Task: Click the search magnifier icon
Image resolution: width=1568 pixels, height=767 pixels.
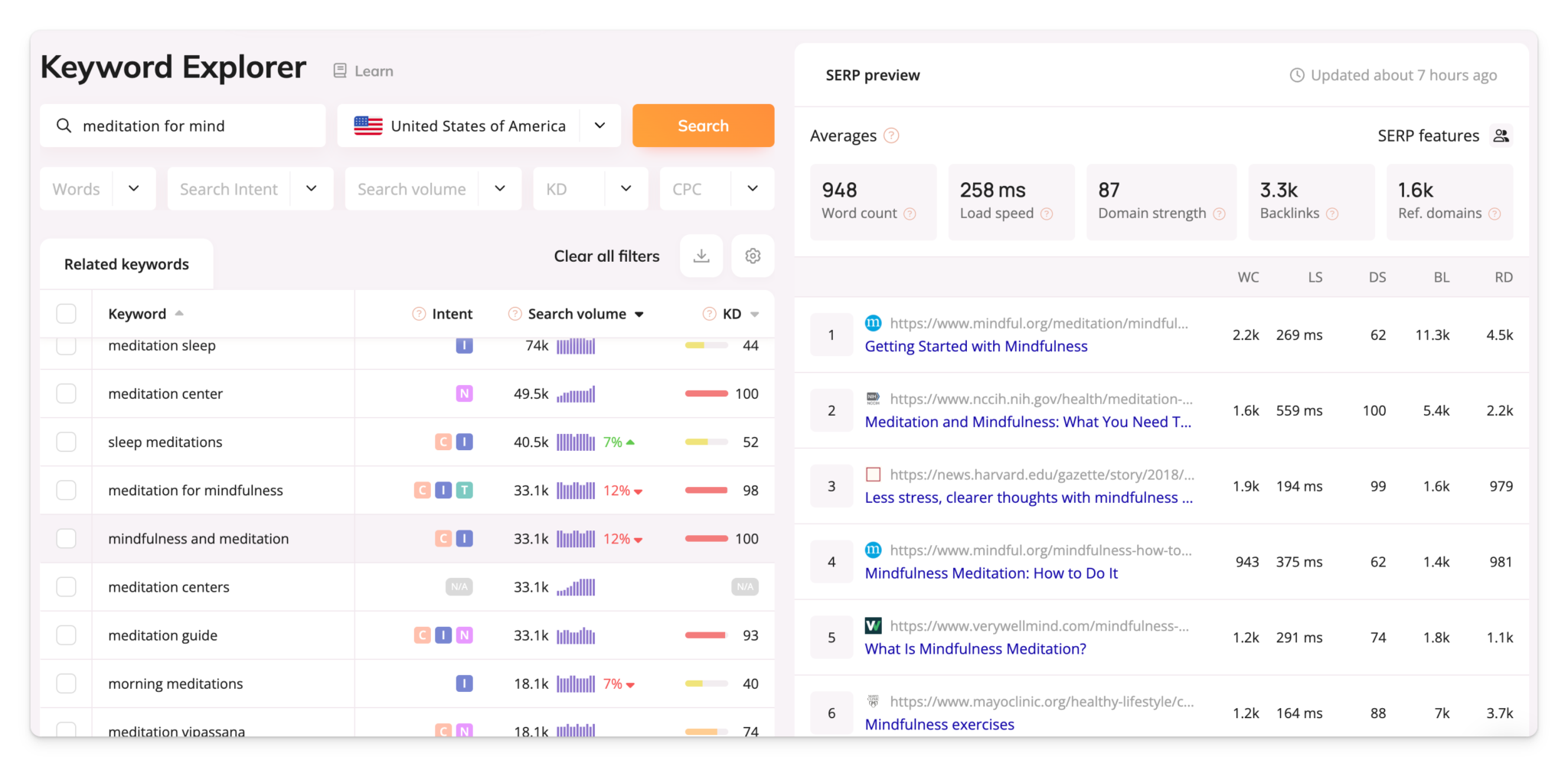Action: click(64, 126)
